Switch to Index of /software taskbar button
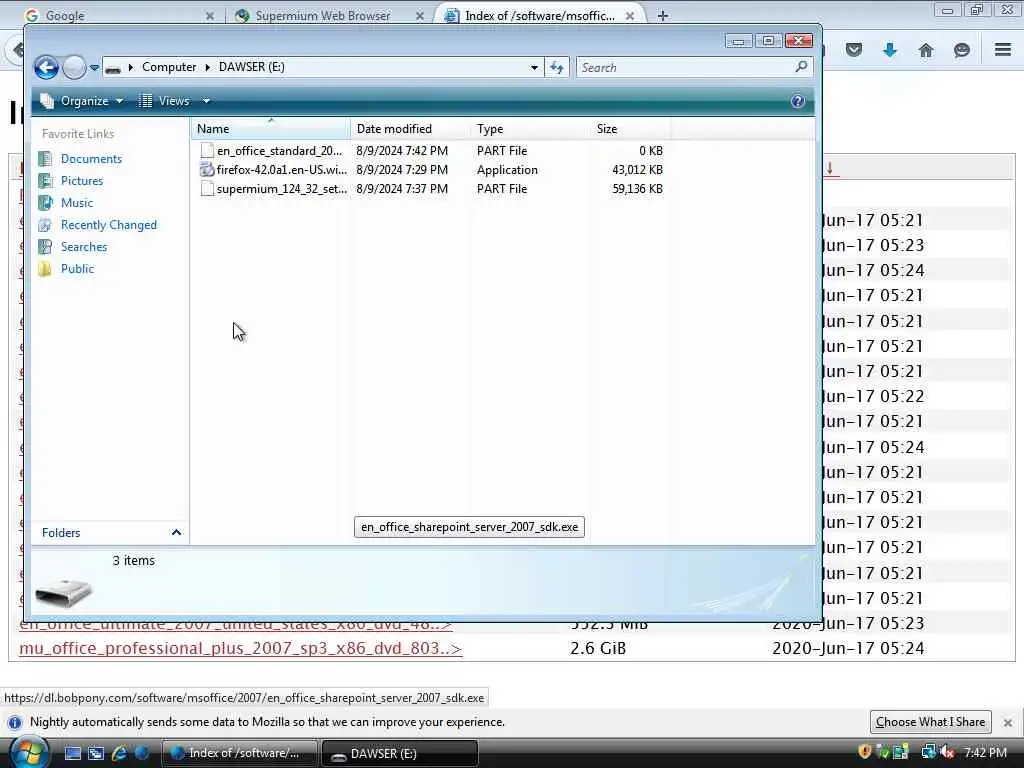Viewport: 1024px width, 768px height. click(x=239, y=754)
